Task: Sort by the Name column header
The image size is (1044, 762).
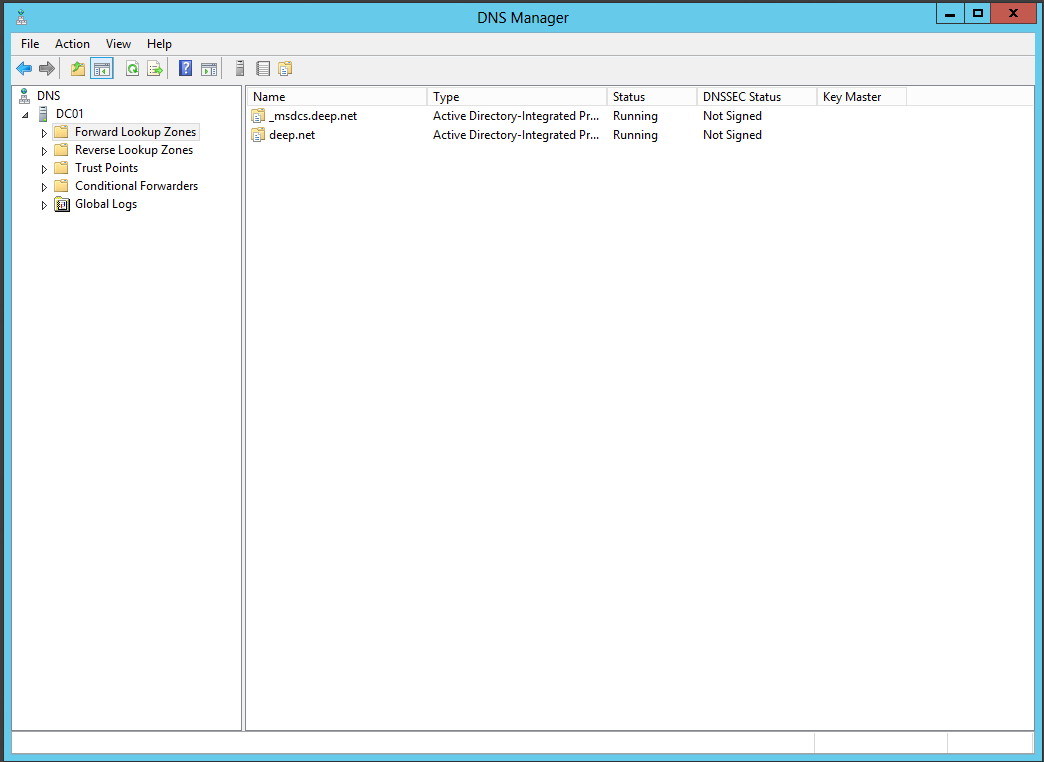Action: coord(336,97)
